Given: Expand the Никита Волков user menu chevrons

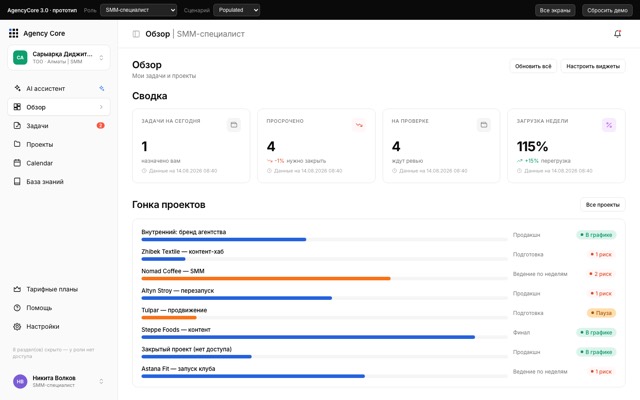Looking at the screenshot, I should [x=101, y=382].
